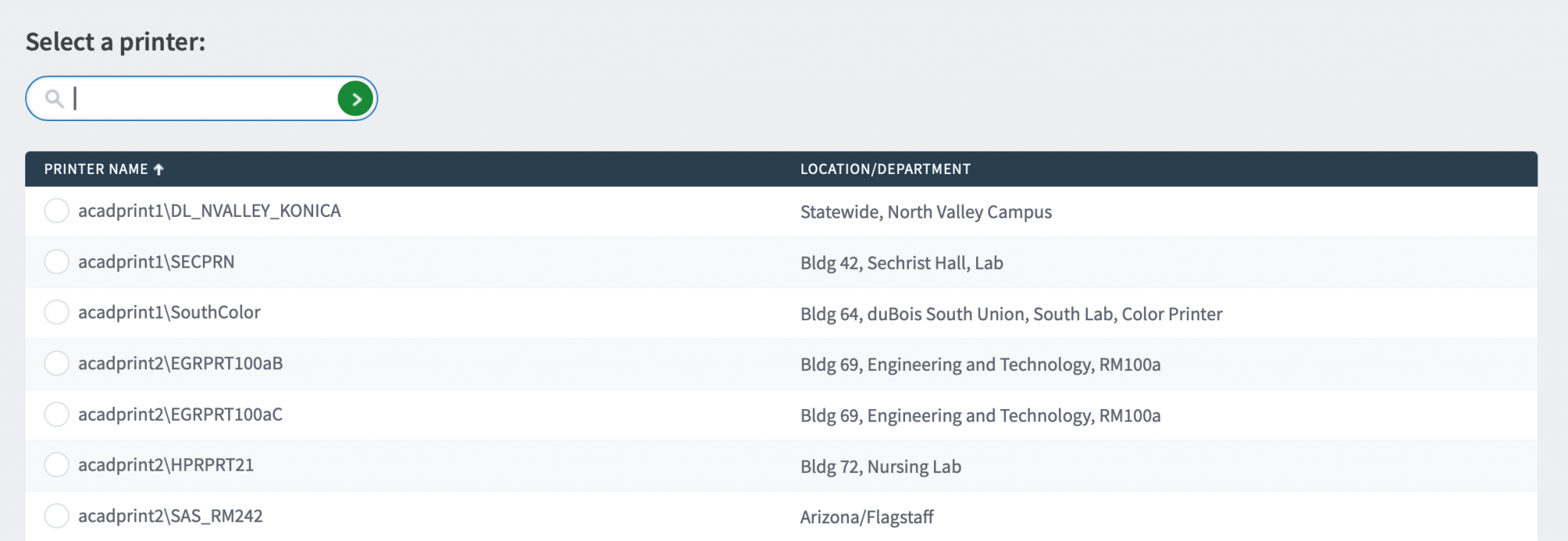Select the acadprint1\DL_NVALLEY_KONICA radio button
Viewport: 1568px width, 541px height.
tap(57, 211)
